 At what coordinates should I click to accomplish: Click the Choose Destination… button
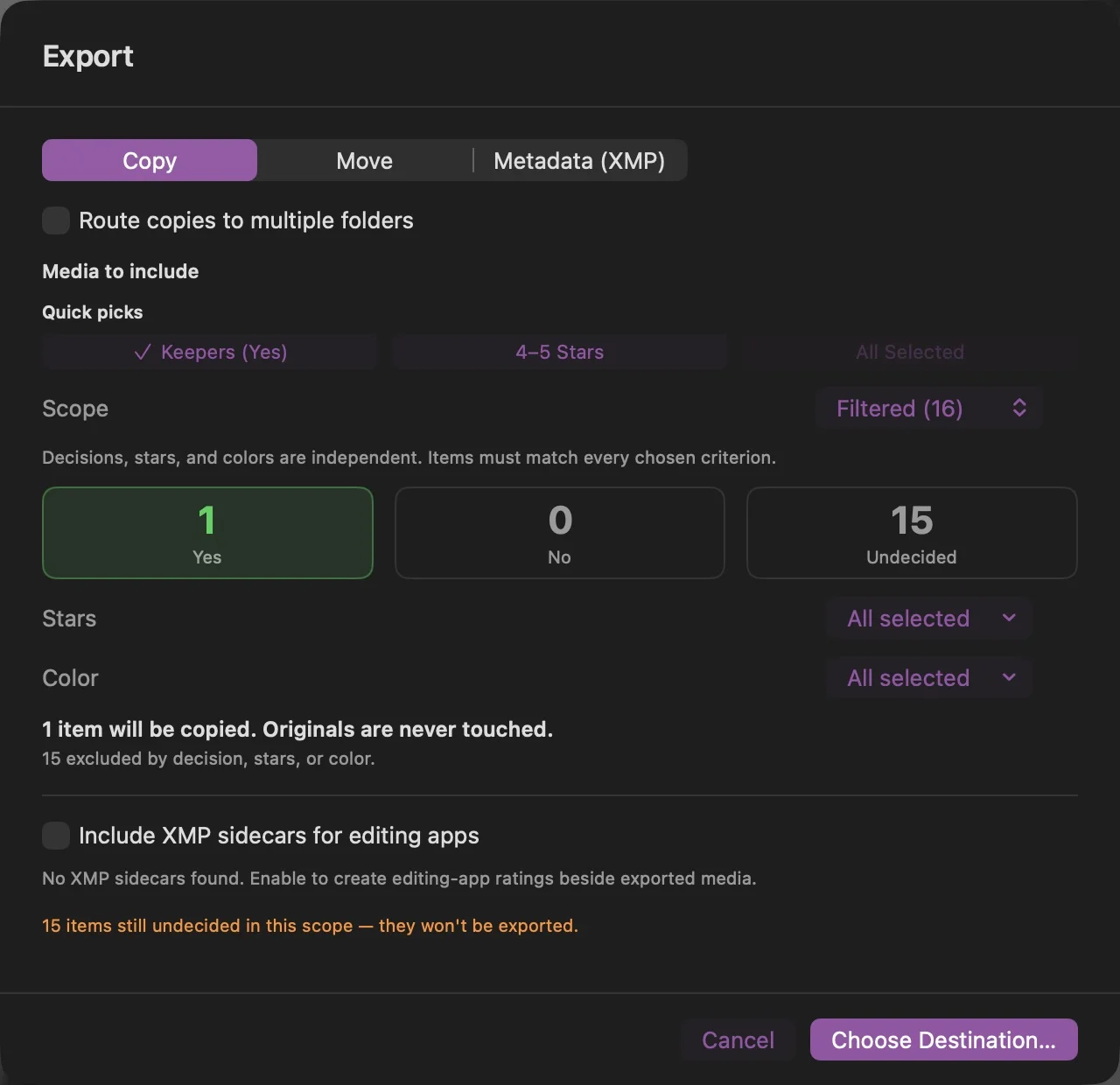pos(943,1039)
